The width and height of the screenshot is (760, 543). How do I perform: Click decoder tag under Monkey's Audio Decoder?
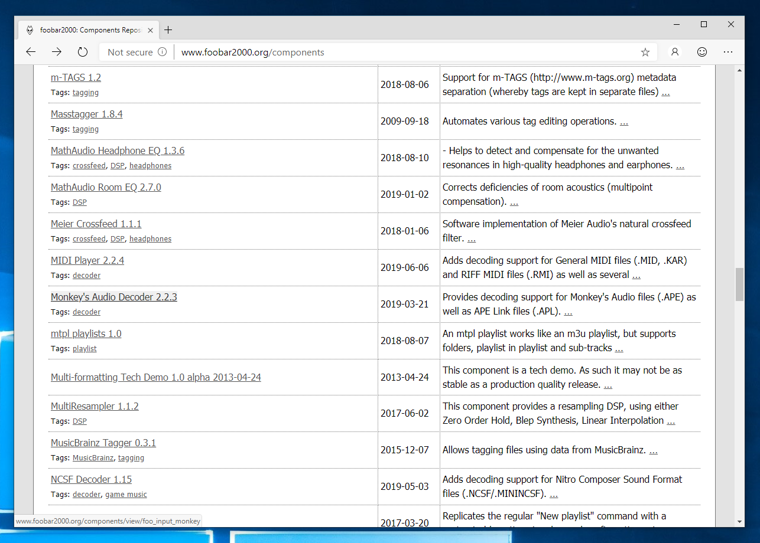86,312
